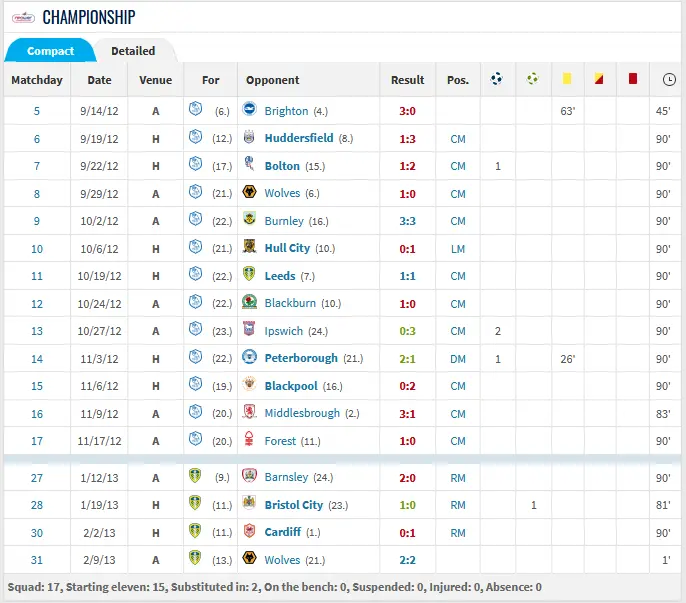Open the Middlesbrough opponent link
The height and width of the screenshot is (603, 686).
[x=303, y=413]
